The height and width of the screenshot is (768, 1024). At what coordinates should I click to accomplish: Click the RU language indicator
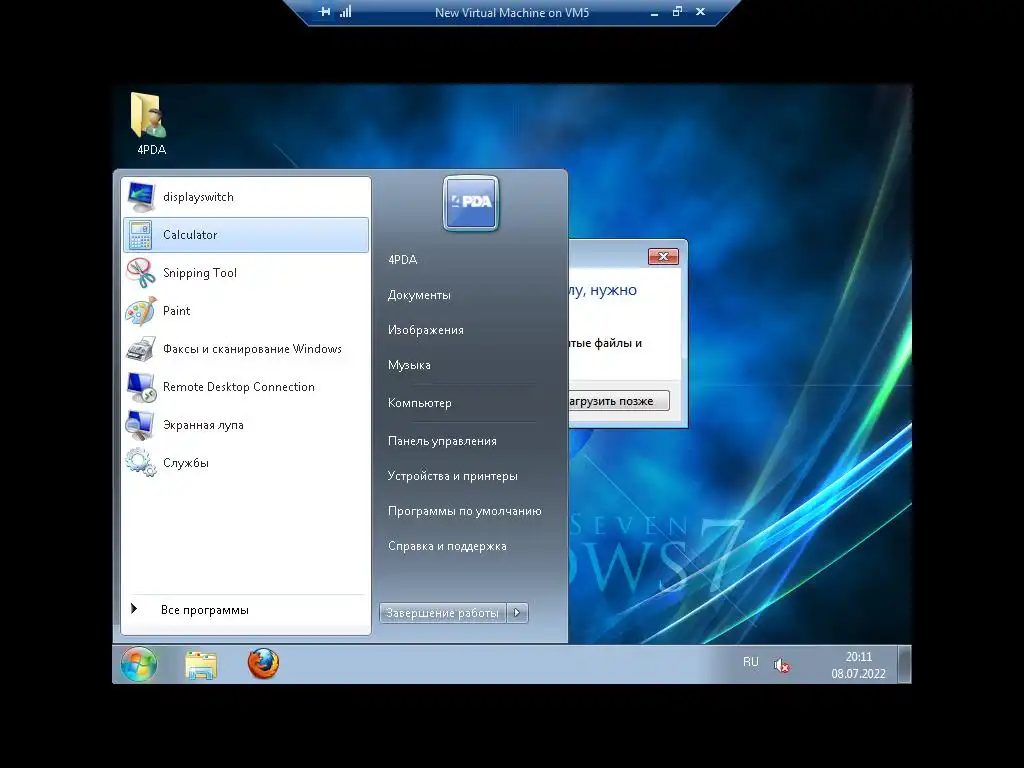(x=751, y=662)
